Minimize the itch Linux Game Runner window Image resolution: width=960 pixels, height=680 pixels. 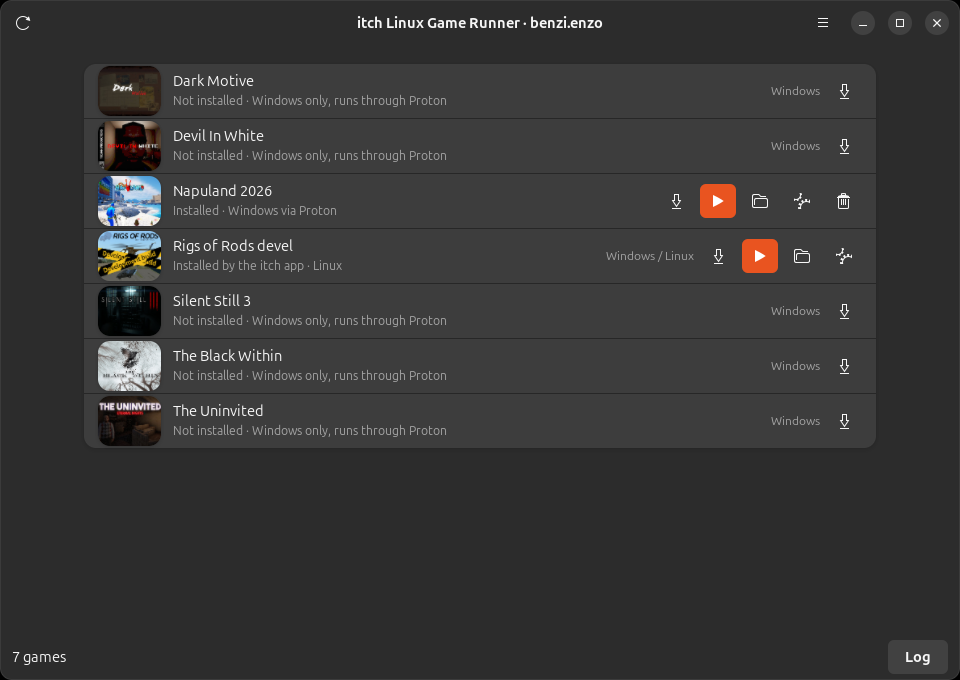point(863,23)
